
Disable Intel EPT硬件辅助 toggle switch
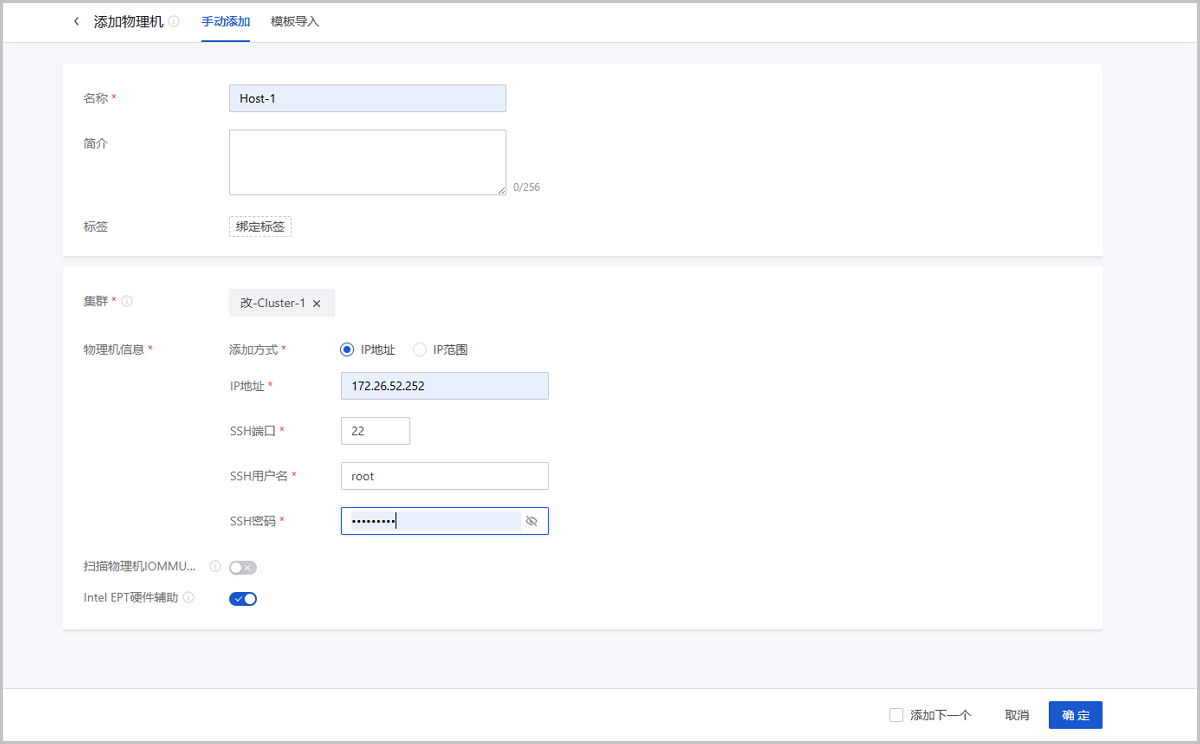pos(243,599)
